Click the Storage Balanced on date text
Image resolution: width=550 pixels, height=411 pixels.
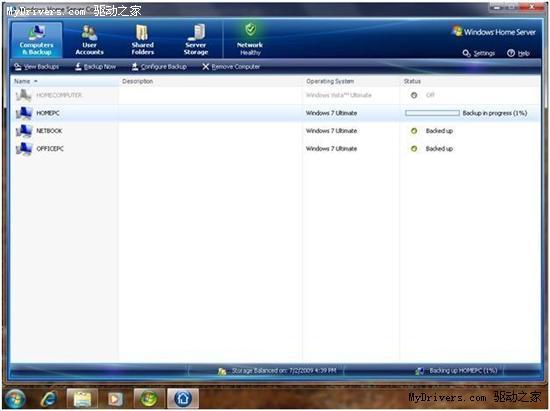click(284, 371)
